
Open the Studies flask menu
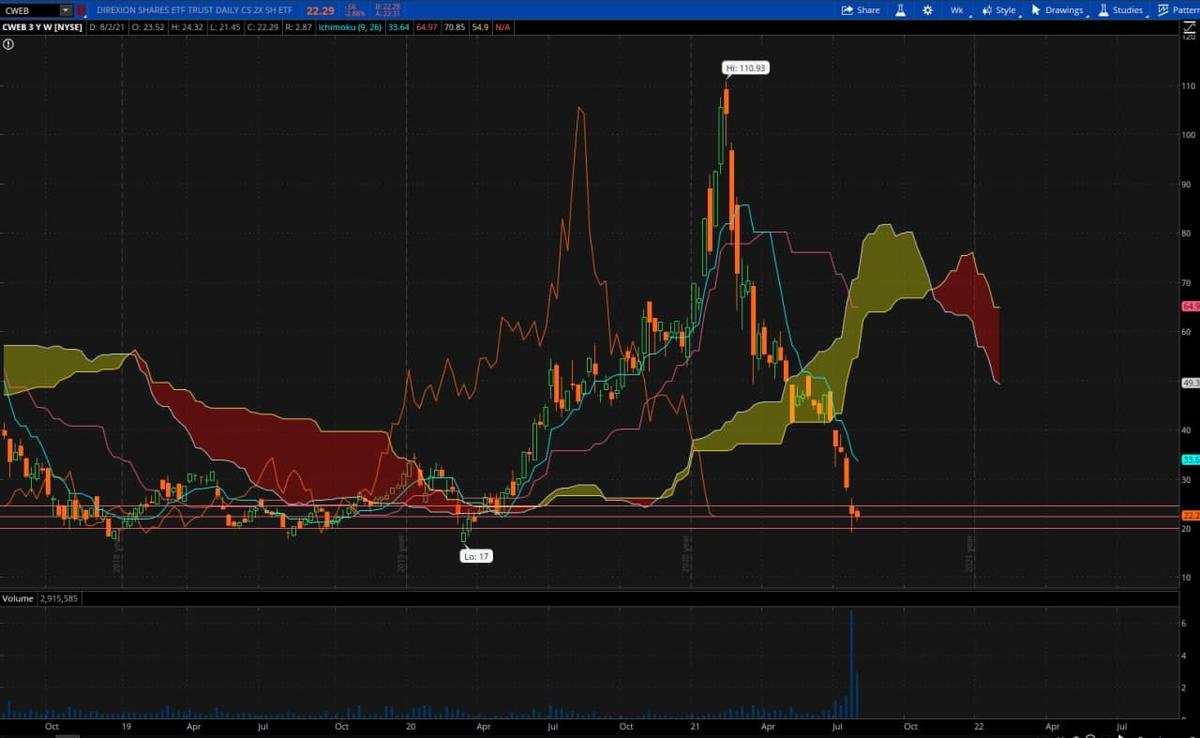tap(1120, 10)
